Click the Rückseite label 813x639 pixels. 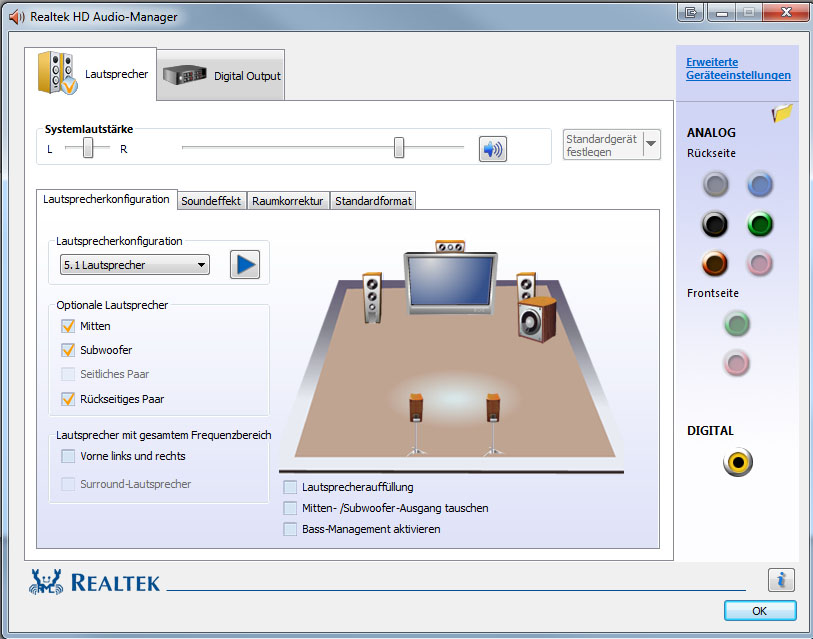pos(711,153)
